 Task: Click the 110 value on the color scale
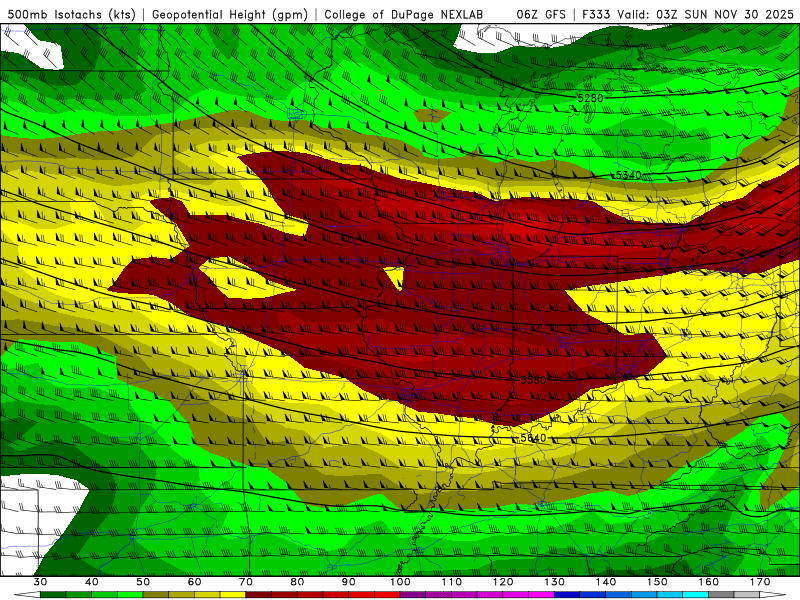(x=452, y=582)
